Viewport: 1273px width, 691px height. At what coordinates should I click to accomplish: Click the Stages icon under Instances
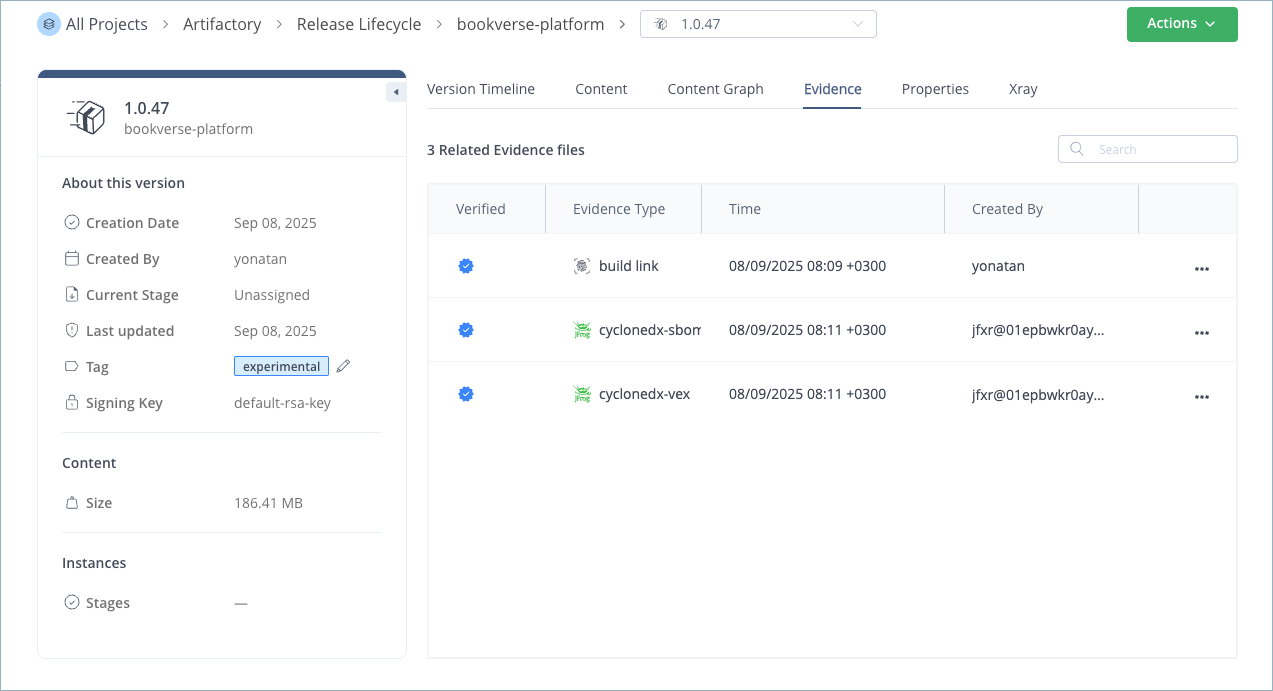70,602
